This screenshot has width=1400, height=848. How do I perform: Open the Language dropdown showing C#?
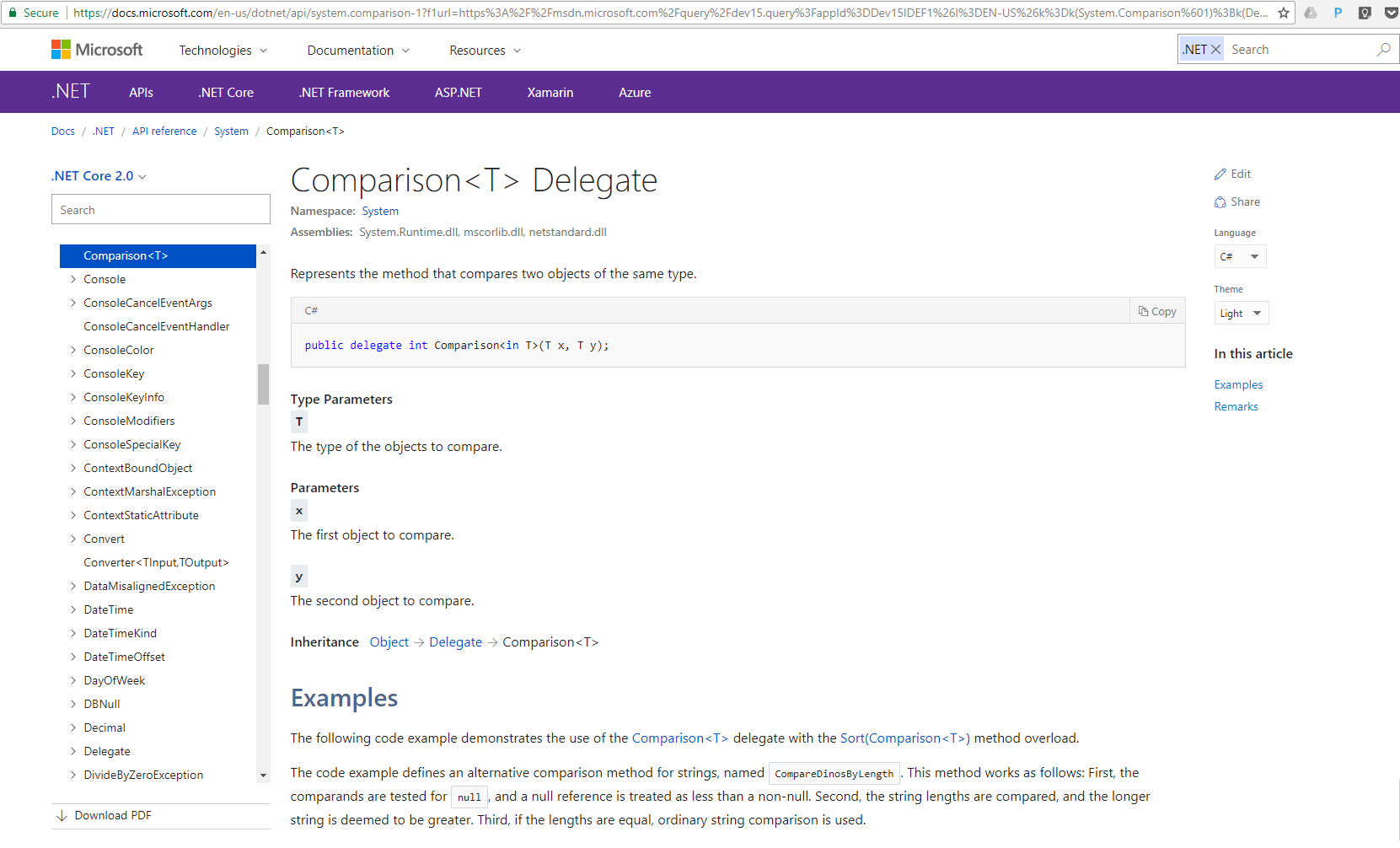tap(1240, 256)
